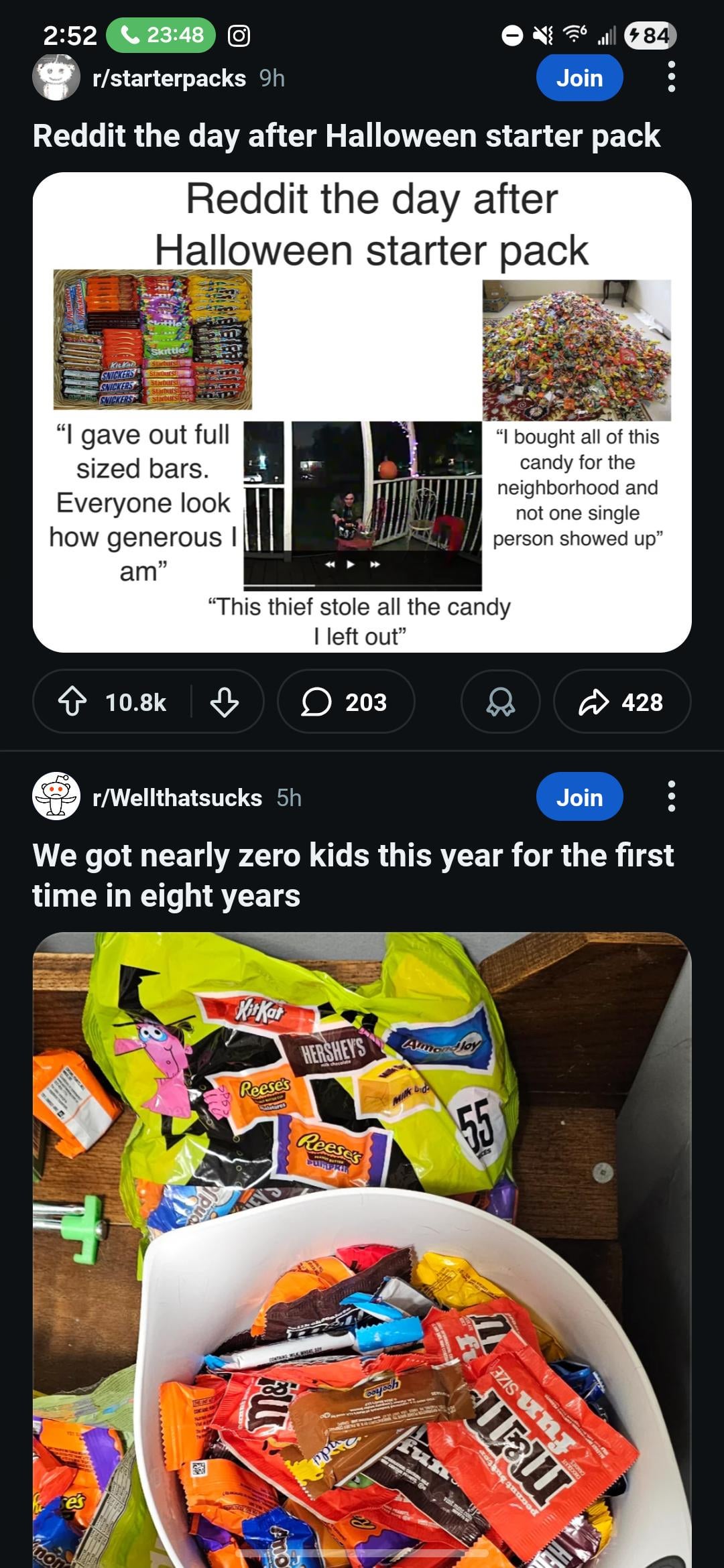Share the starter pack post (428)

[622, 702]
